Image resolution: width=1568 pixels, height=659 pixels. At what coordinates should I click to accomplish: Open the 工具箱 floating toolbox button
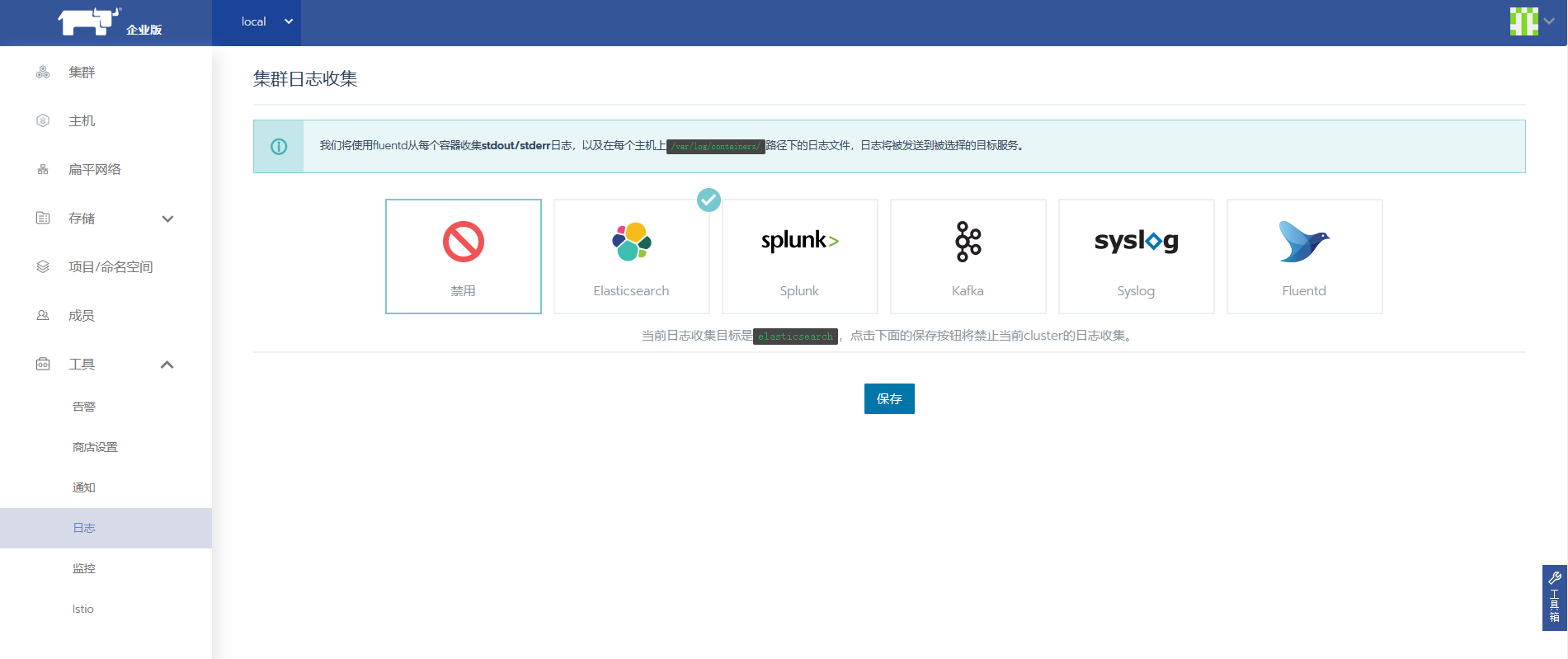point(1555,598)
